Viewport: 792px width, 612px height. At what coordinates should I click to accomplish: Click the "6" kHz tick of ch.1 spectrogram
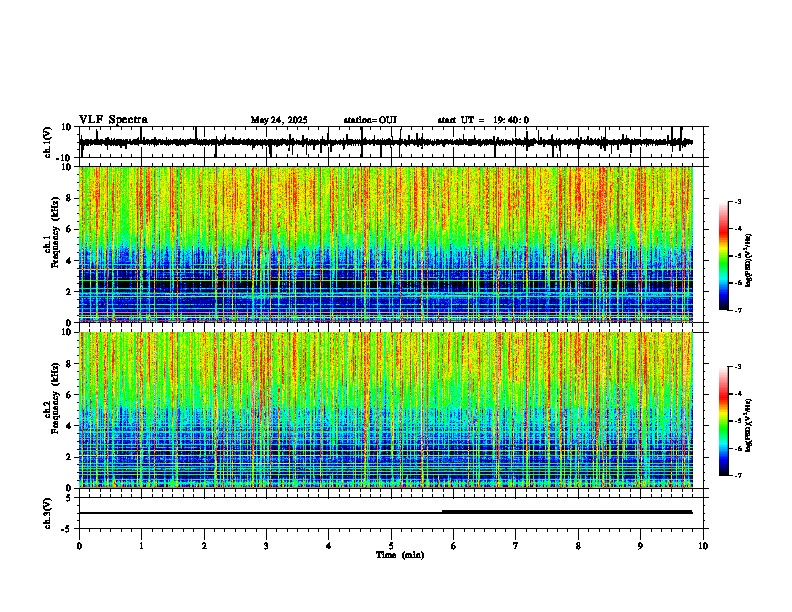coord(70,229)
